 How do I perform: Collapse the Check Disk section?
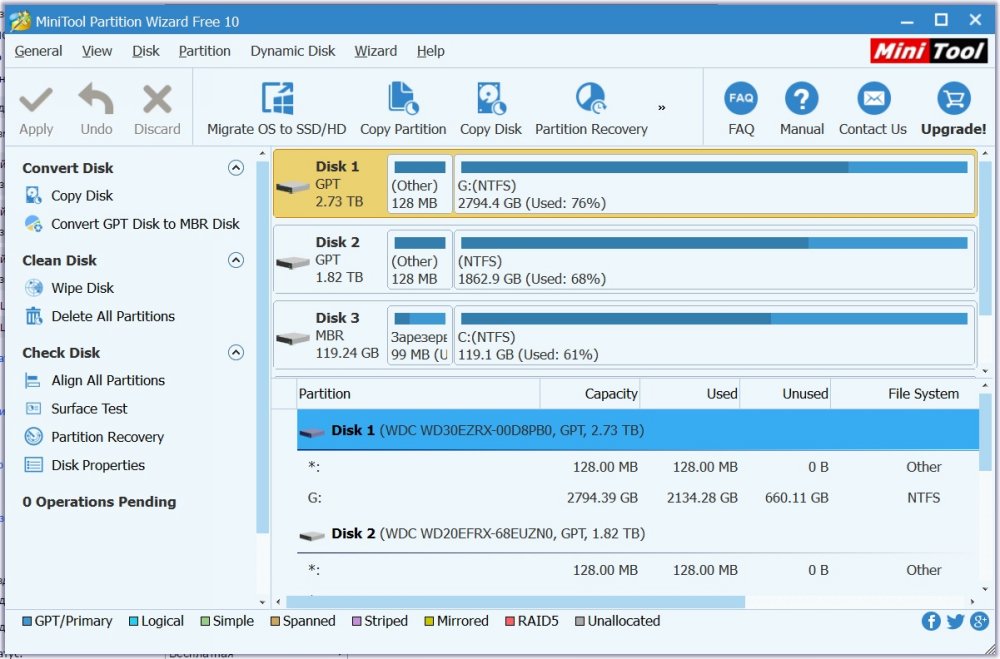coord(236,352)
